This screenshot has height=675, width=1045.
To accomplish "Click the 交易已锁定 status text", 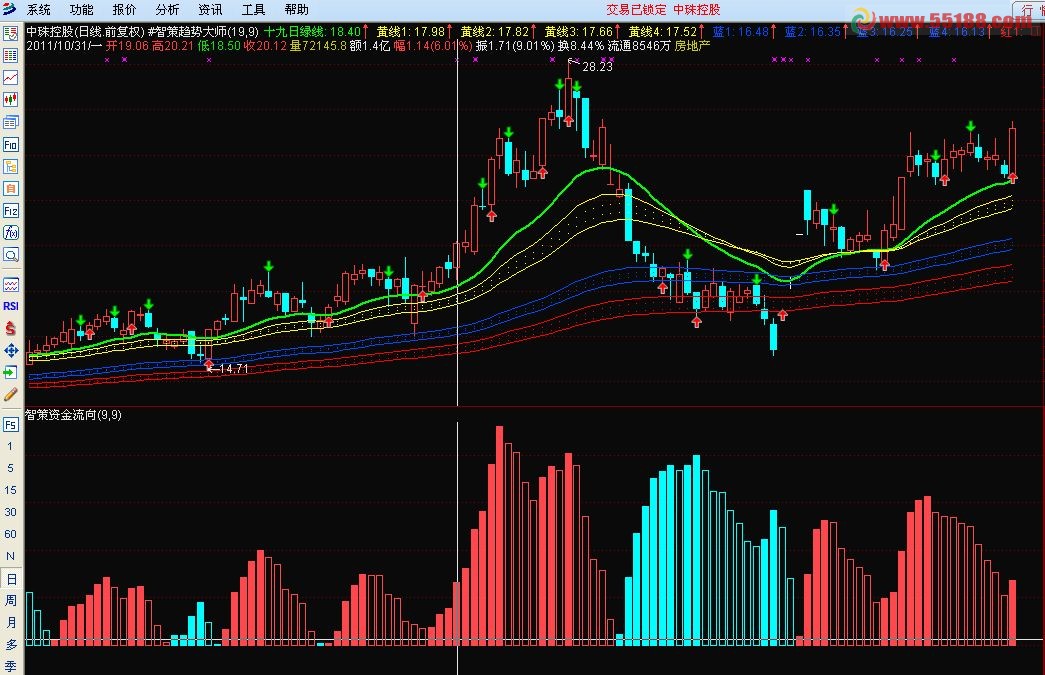I will 636,9.
